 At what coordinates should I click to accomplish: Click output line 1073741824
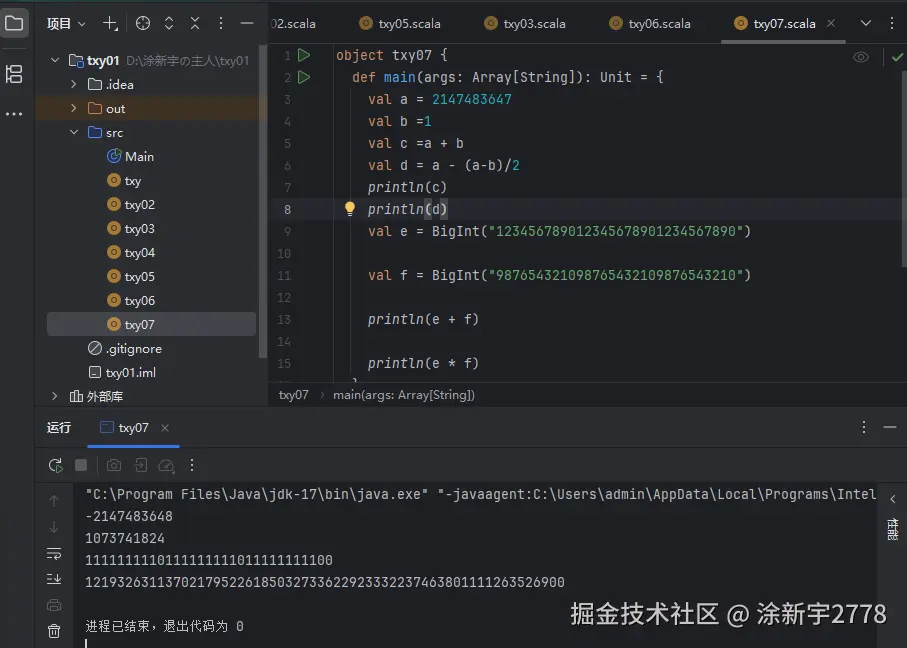pos(125,539)
